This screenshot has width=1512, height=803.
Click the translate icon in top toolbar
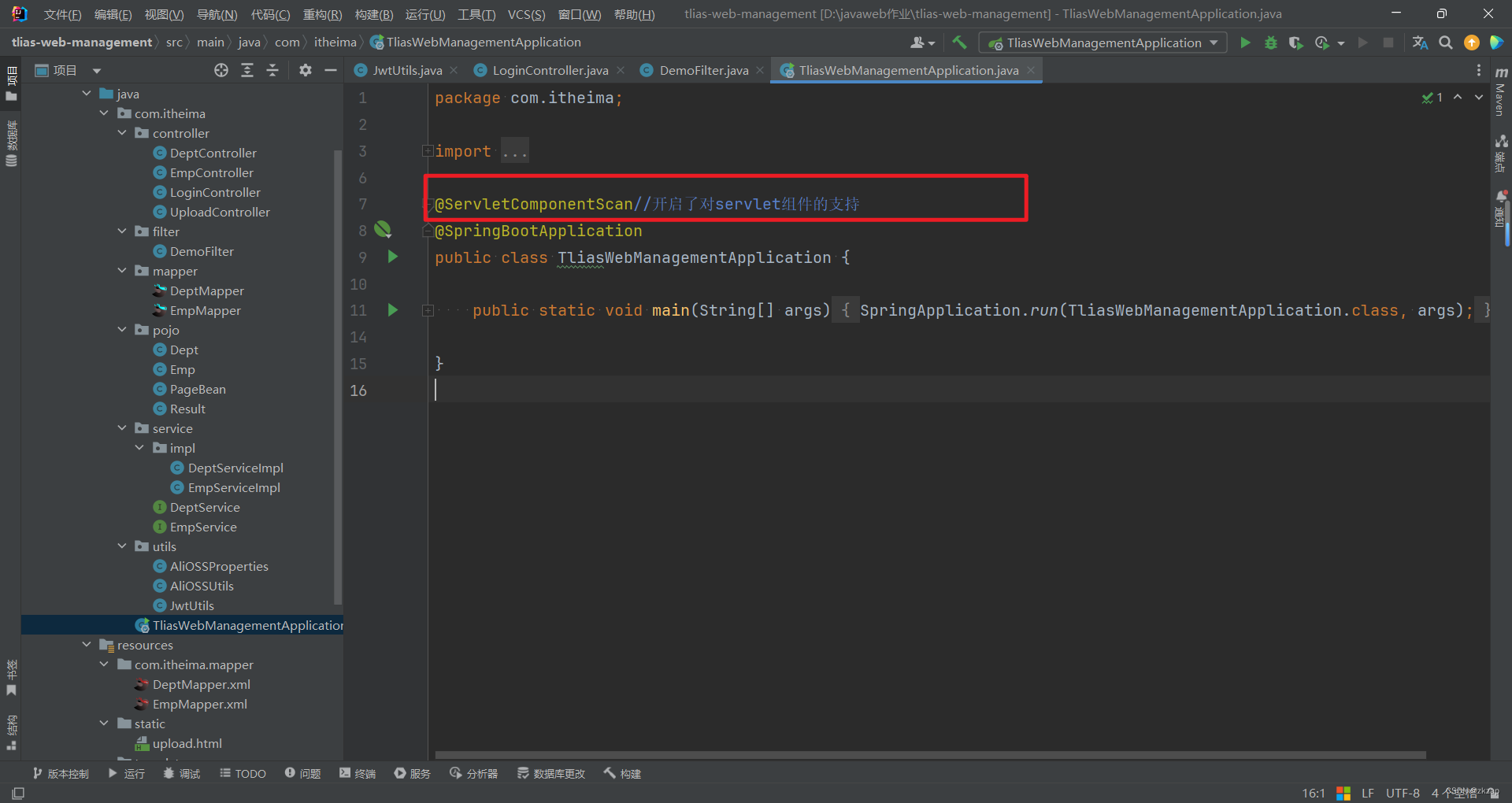1420,43
